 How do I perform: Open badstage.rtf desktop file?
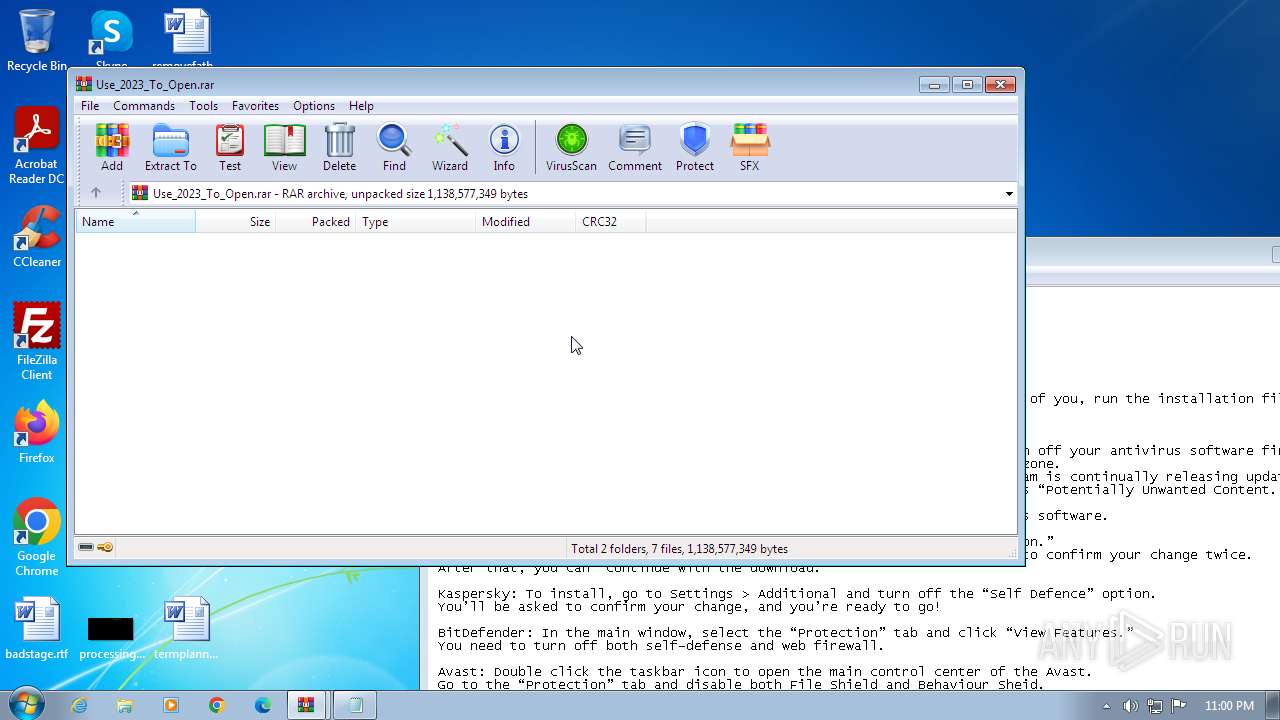[x=37, y=629]
